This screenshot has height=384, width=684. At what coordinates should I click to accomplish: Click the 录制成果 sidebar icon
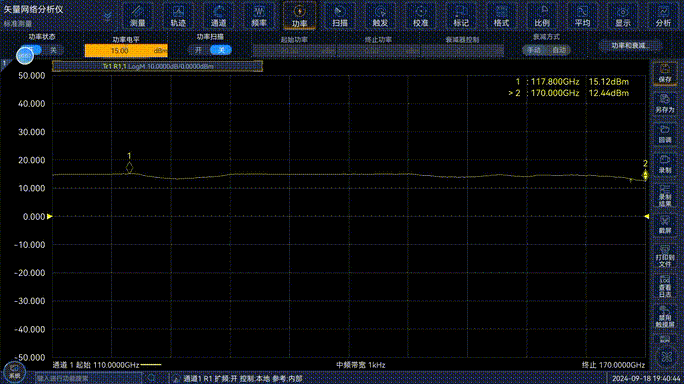pos(665,195)
